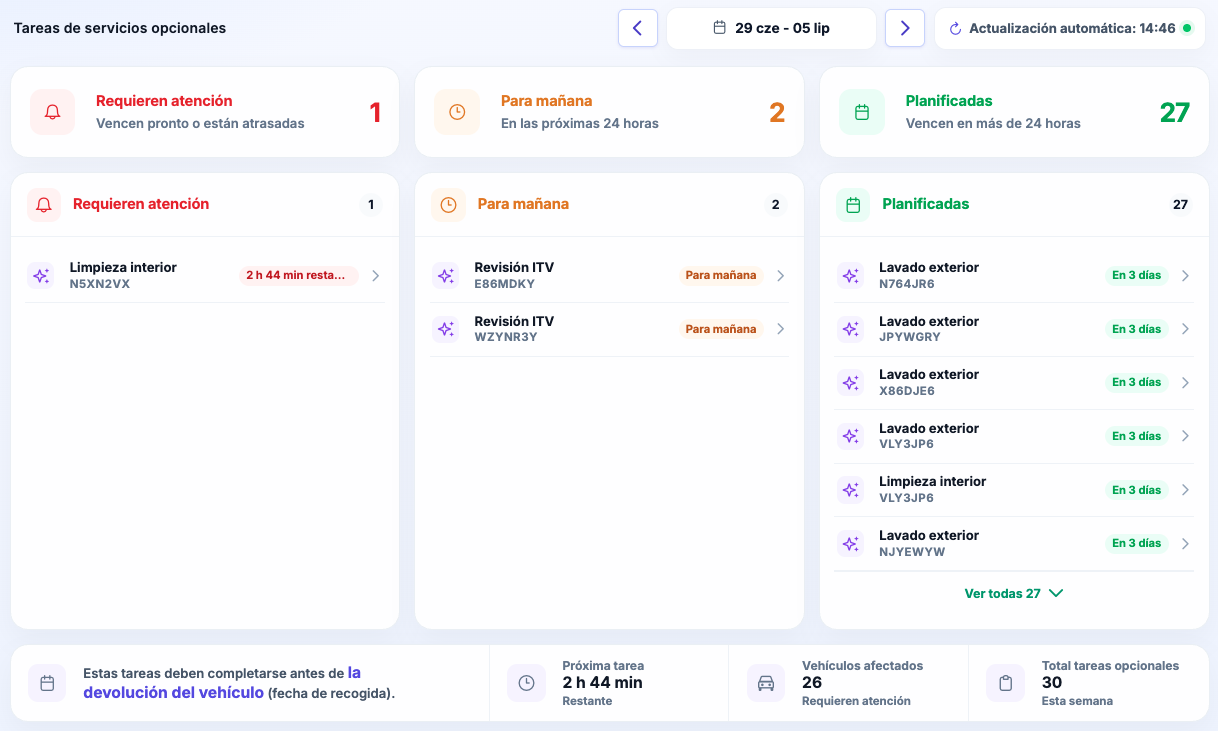Click sparkle icon of Limpieza interior VLY3JP6
1218x731 pixels.
point(850,490)
